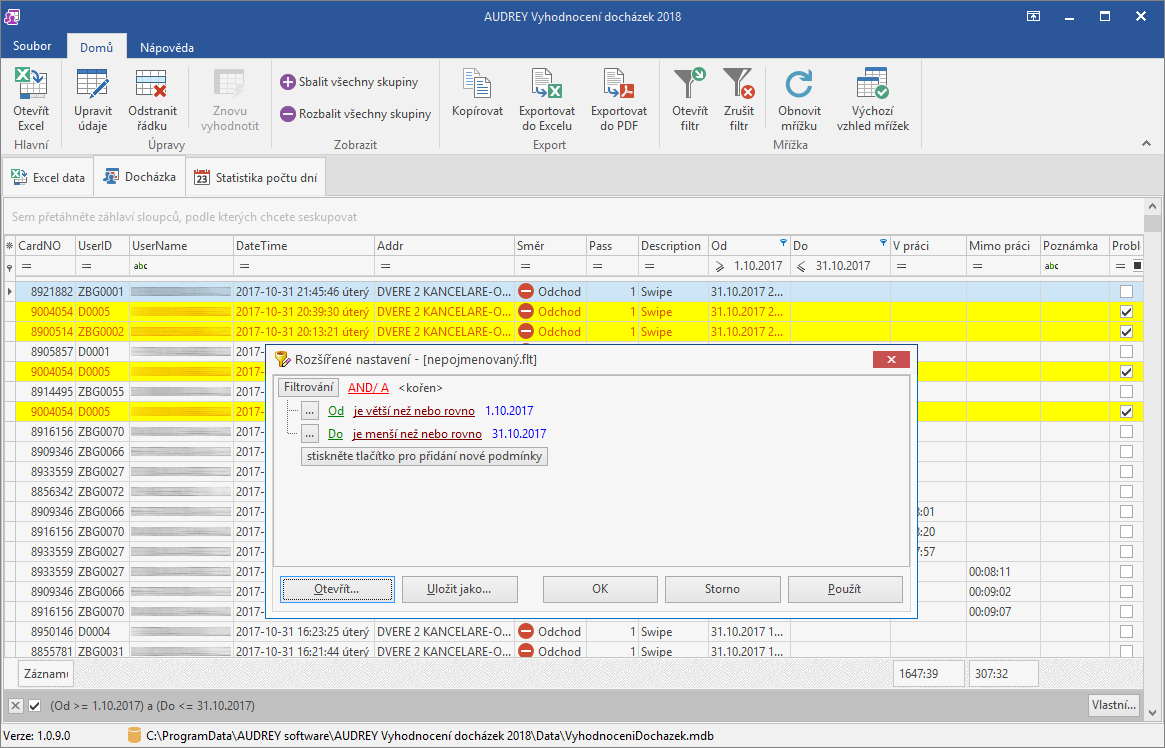Click the AUDREY app icon in title bar
1165x748 pixels.
11,16
